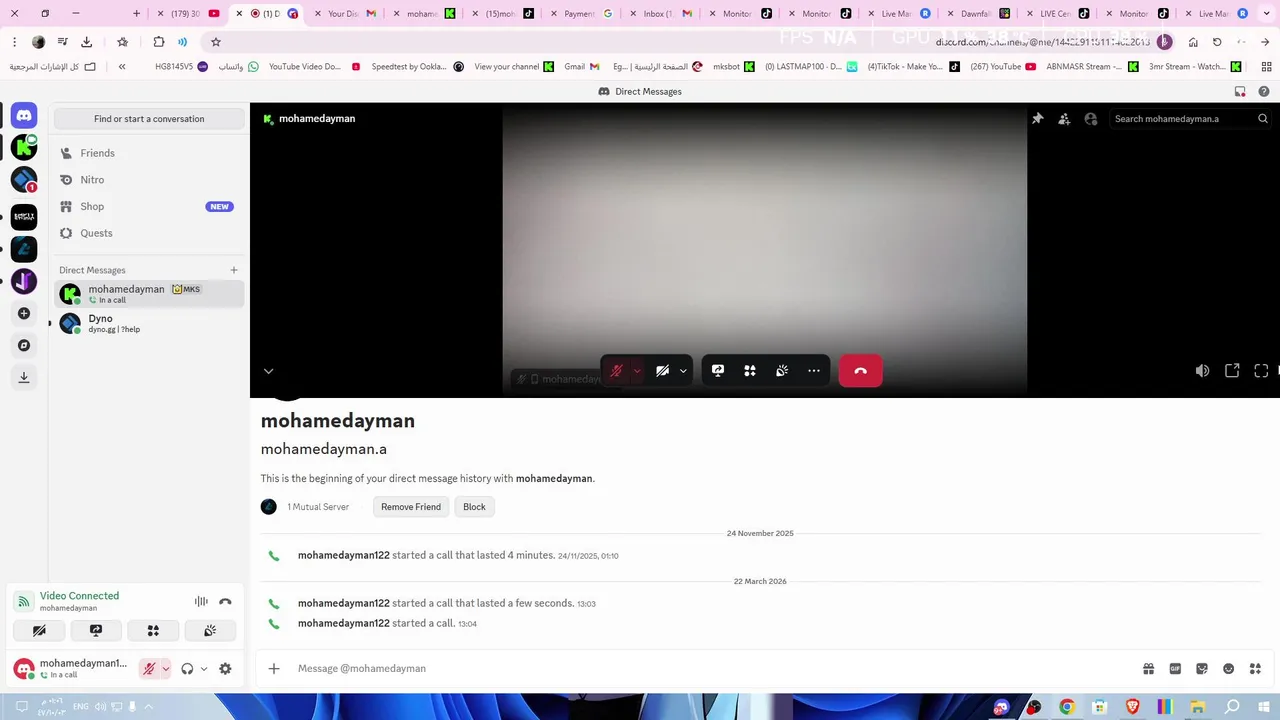Create new DM with plus icon
1280x720 pixels.
click(x=234, y=270)
